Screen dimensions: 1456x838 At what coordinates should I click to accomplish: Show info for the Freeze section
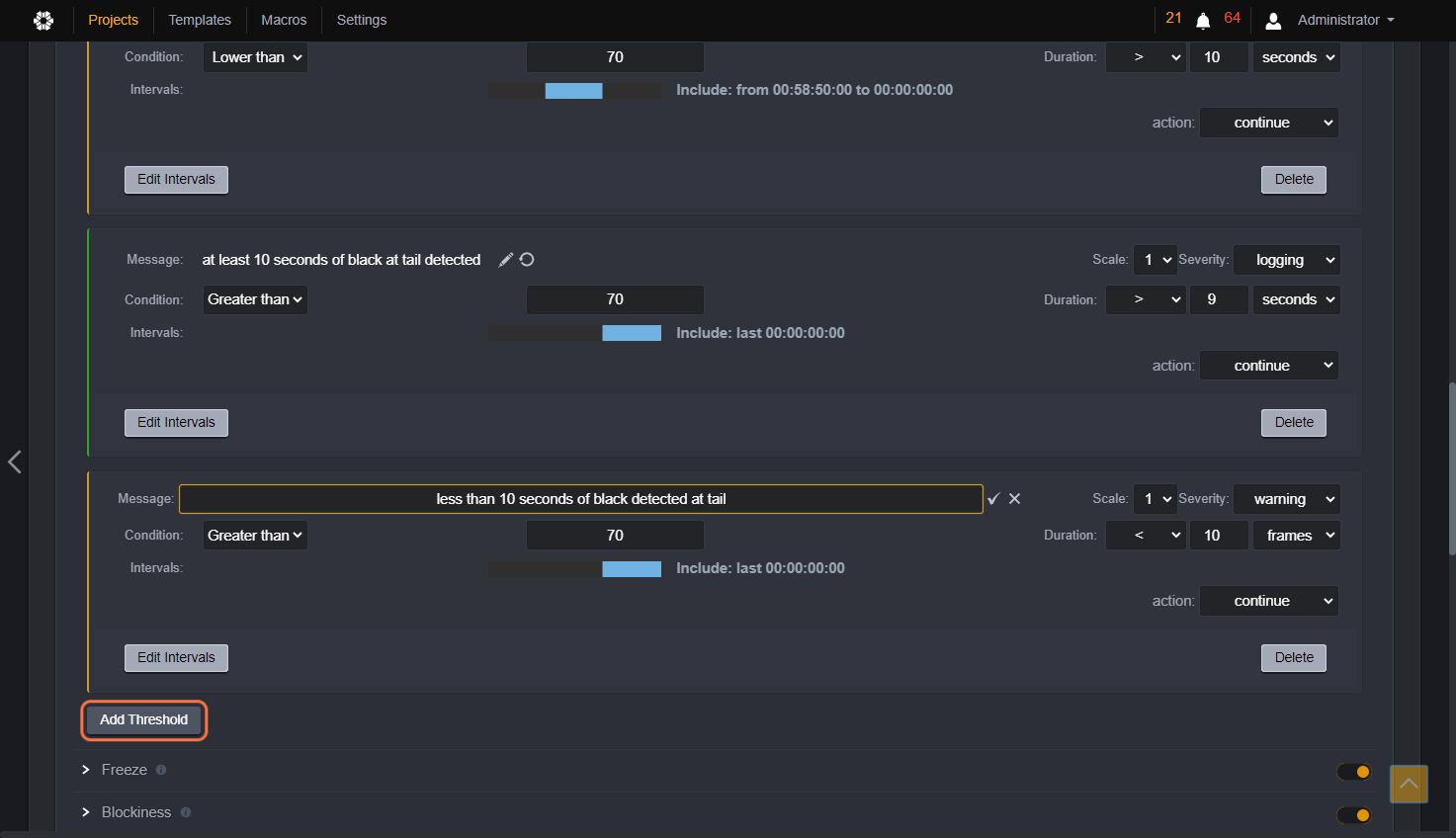pos(161,770)
